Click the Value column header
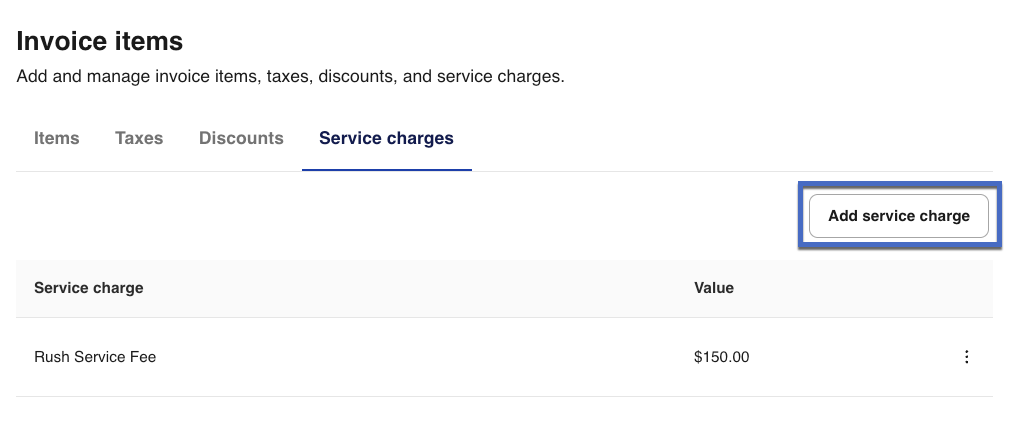The image size is (1020, 440). 714,288
